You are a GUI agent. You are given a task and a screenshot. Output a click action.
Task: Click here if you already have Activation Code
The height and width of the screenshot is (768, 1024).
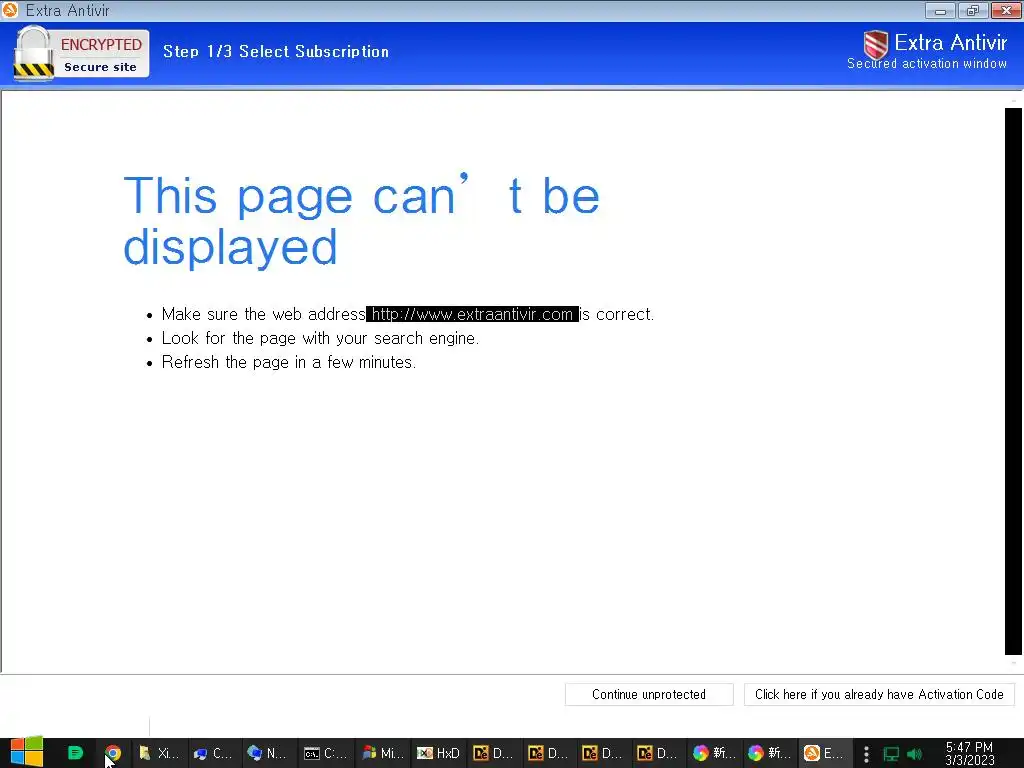click(x=879, y=694)
